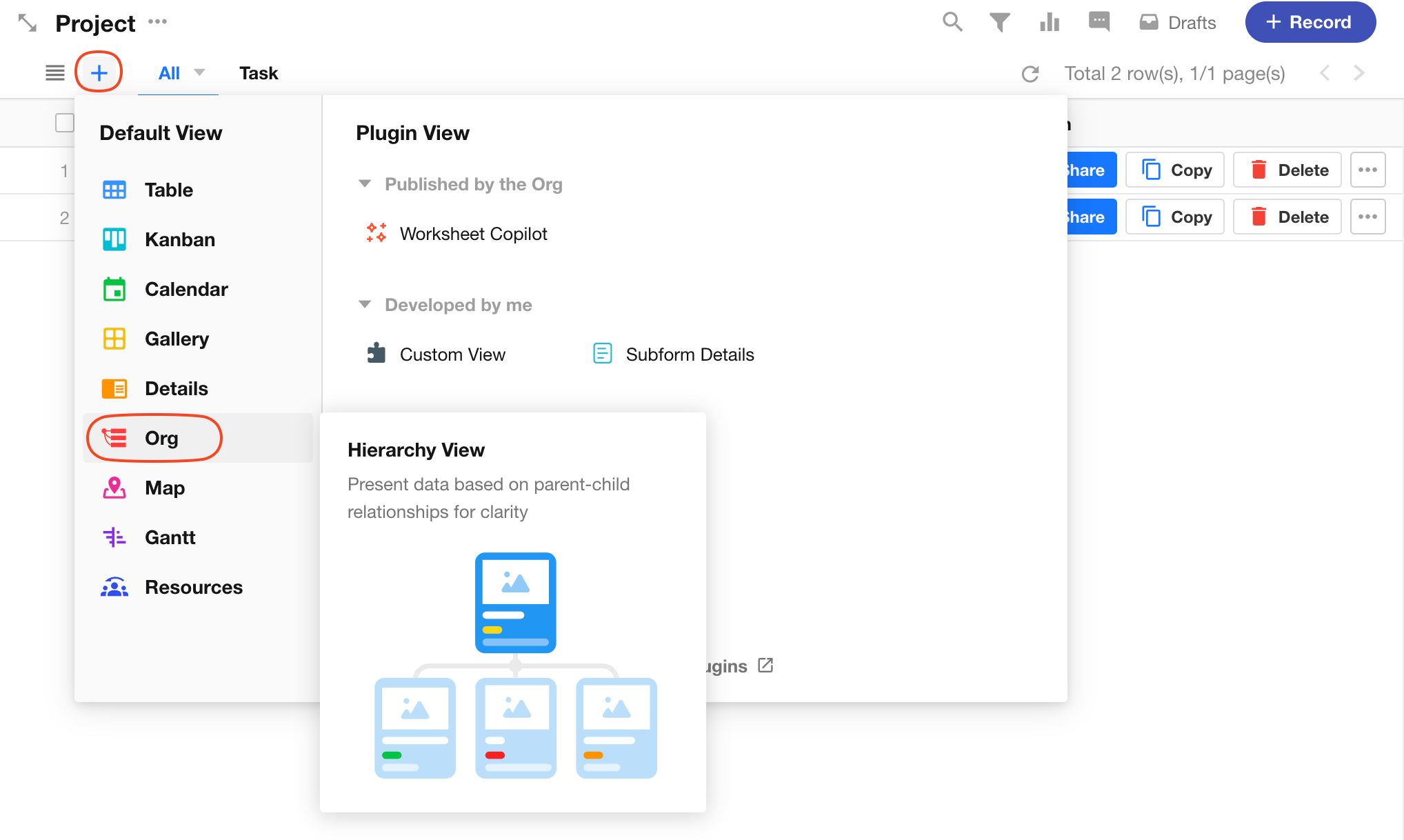Viewport: 1404px width, 840px height.
Task: Click the expand arrows icon beside Project
Action: point(27,23)
